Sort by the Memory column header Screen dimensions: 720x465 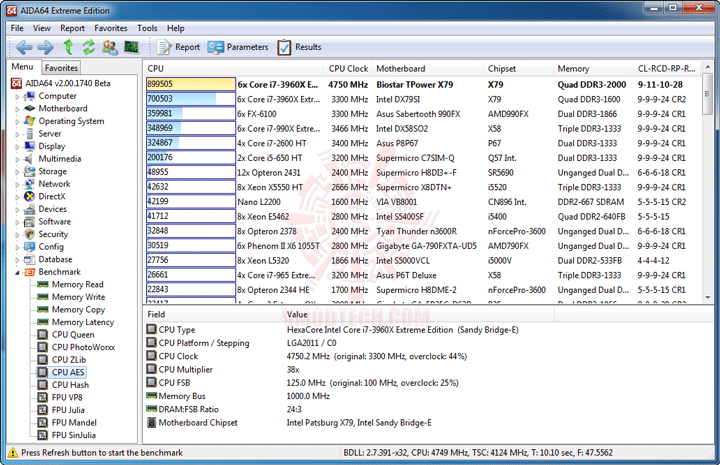click(593, 68)
